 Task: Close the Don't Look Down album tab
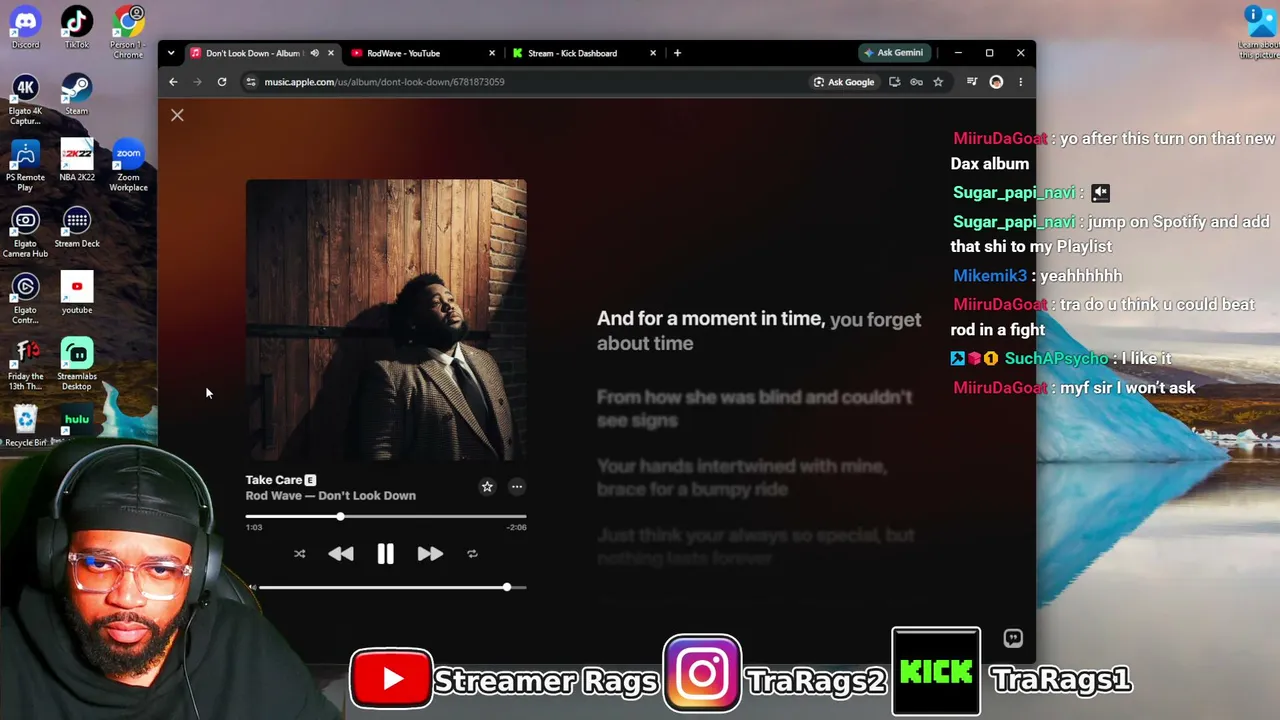pos(330,53)
